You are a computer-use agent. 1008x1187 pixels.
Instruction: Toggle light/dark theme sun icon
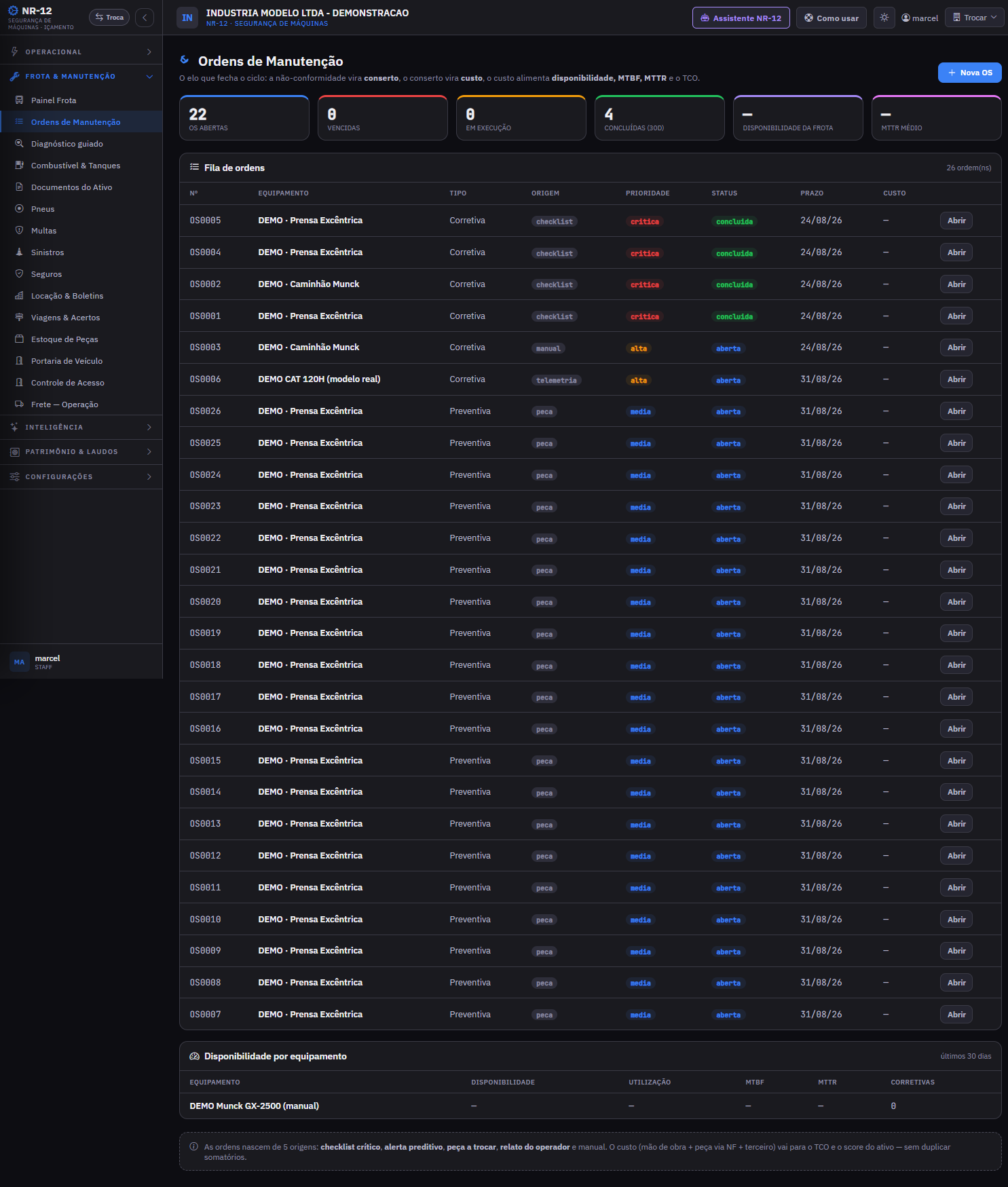[x=884, y=18]
